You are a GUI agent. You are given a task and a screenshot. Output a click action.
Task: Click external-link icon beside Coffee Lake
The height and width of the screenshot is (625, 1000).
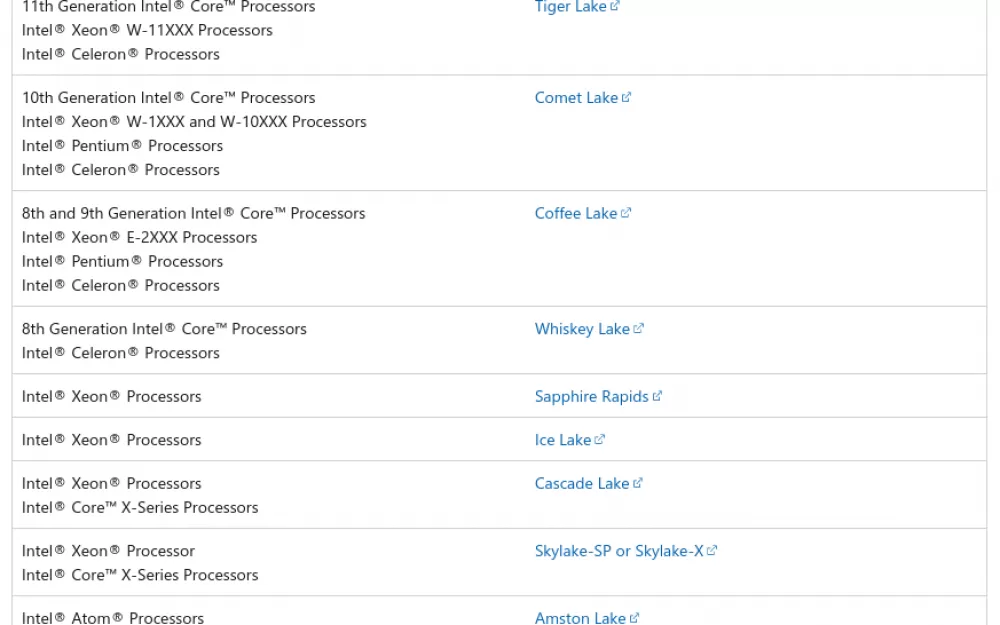point(626,212)
